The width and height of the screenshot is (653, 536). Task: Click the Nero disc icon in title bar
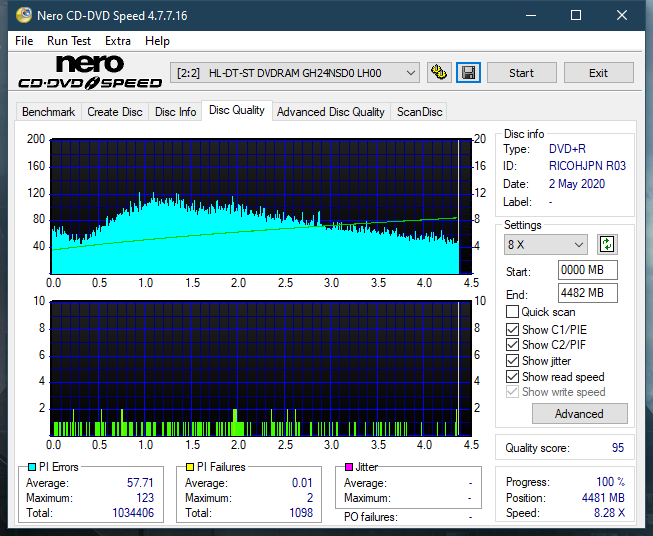click(x=24, y=15)
